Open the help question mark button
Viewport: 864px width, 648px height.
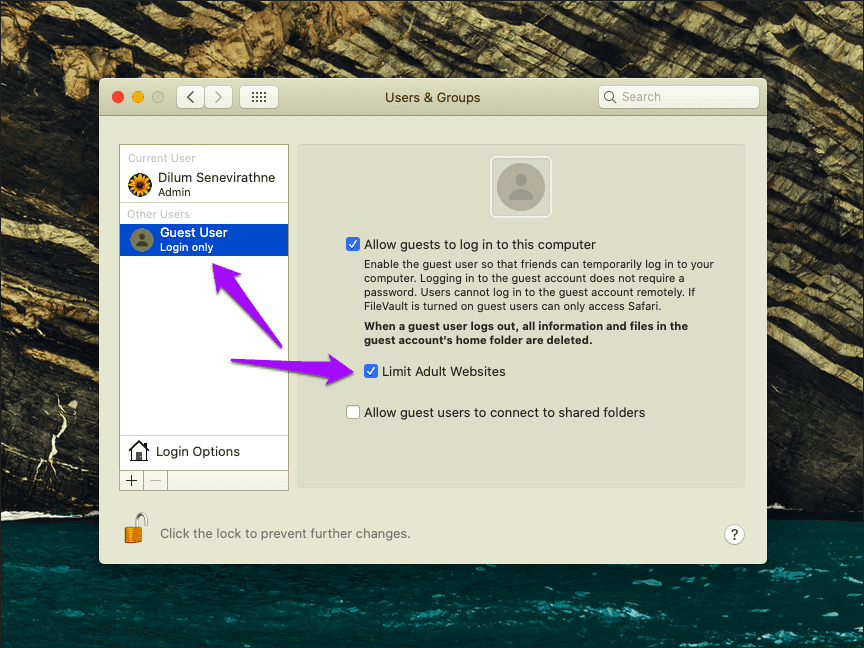[734, 534]
